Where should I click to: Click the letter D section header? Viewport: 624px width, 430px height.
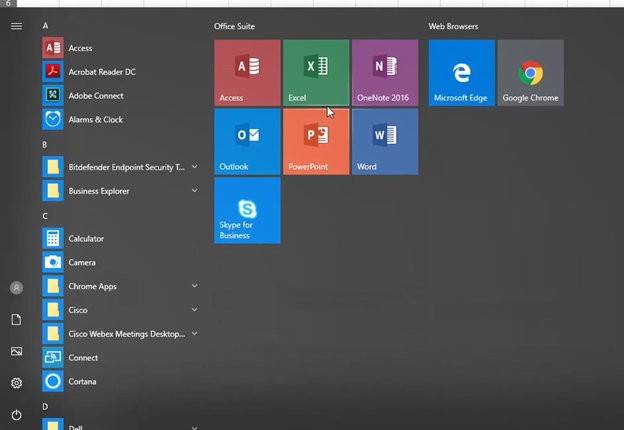(x=45, y=407)
